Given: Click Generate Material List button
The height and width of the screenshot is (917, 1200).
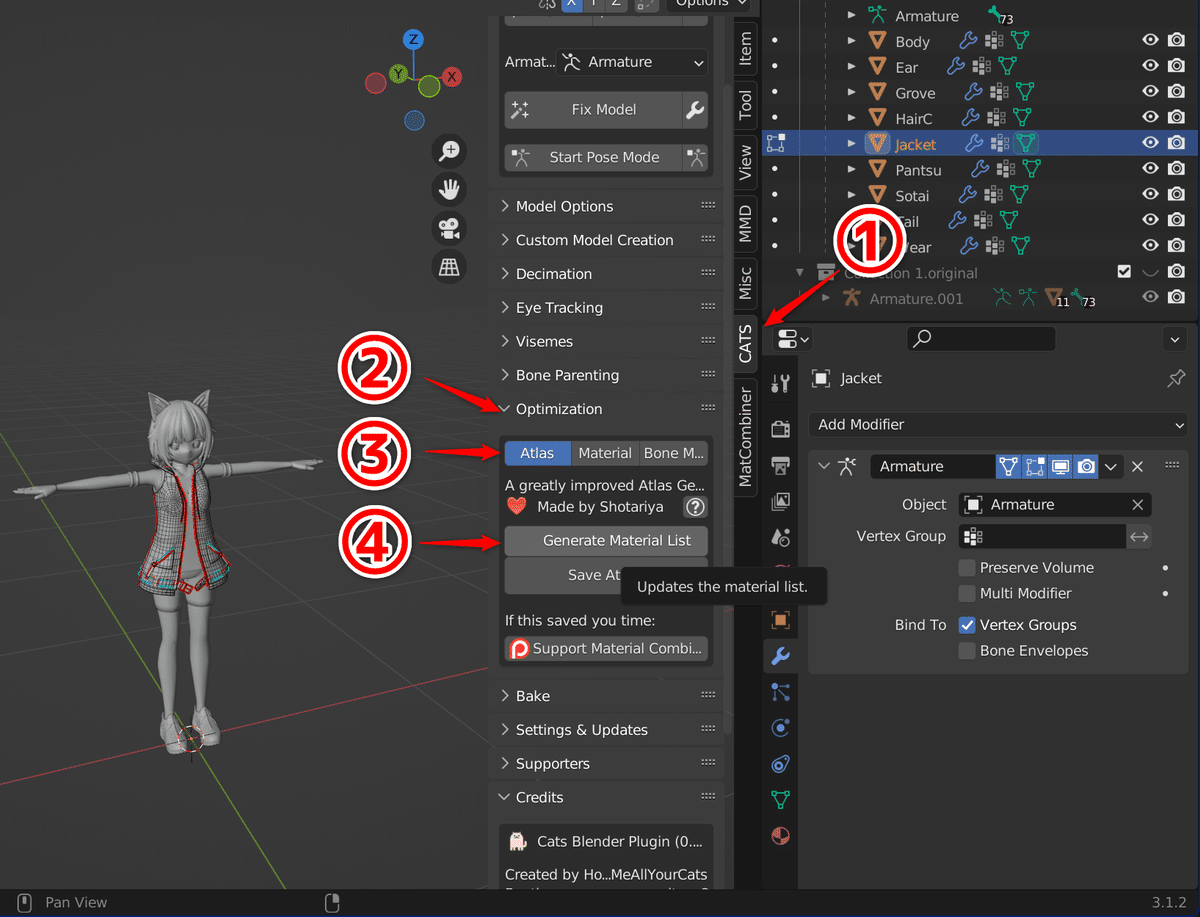Looking at the screenshot, I should [x=606, y=541].
